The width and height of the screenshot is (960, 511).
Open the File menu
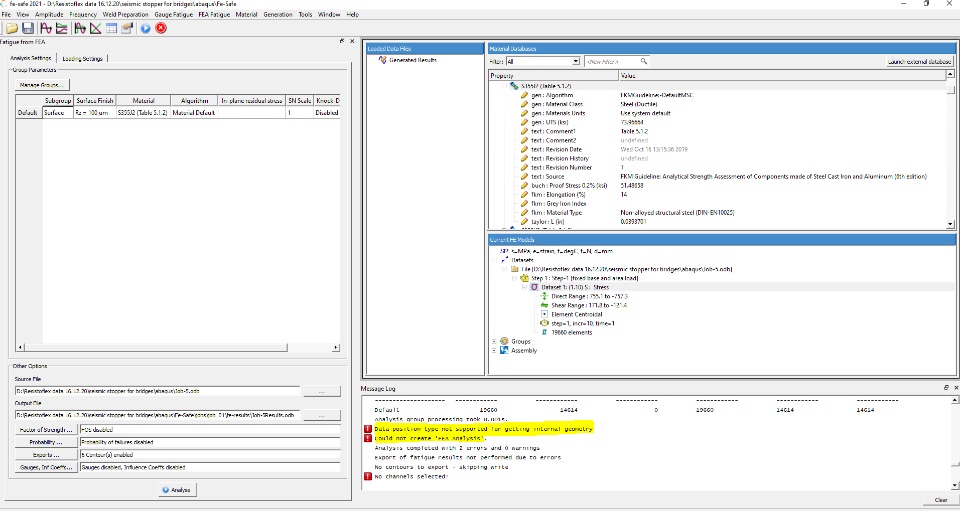pyautogui.click(x=6, y=14)
